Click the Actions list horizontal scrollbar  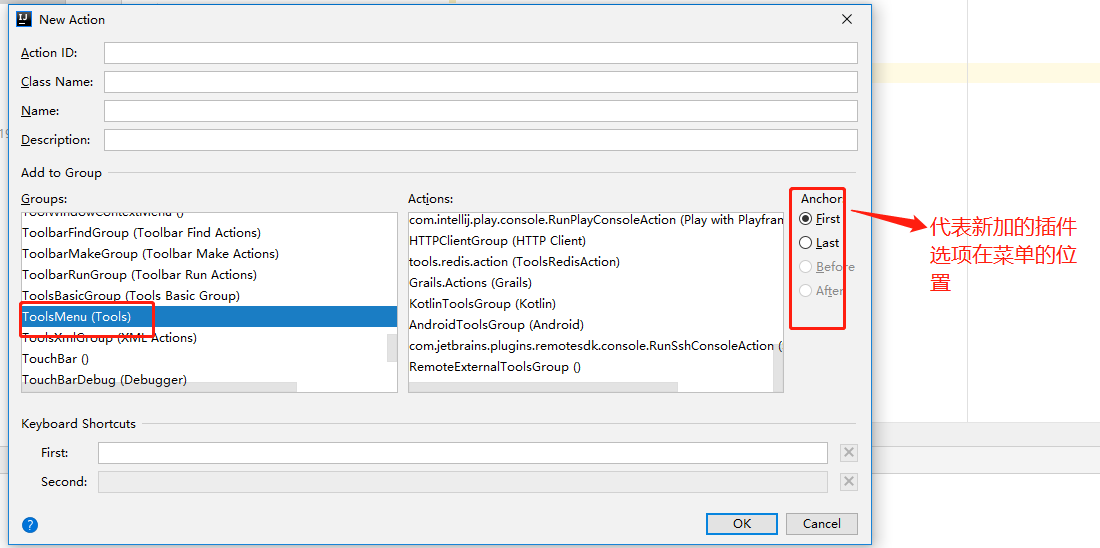[x=543, y=387]
